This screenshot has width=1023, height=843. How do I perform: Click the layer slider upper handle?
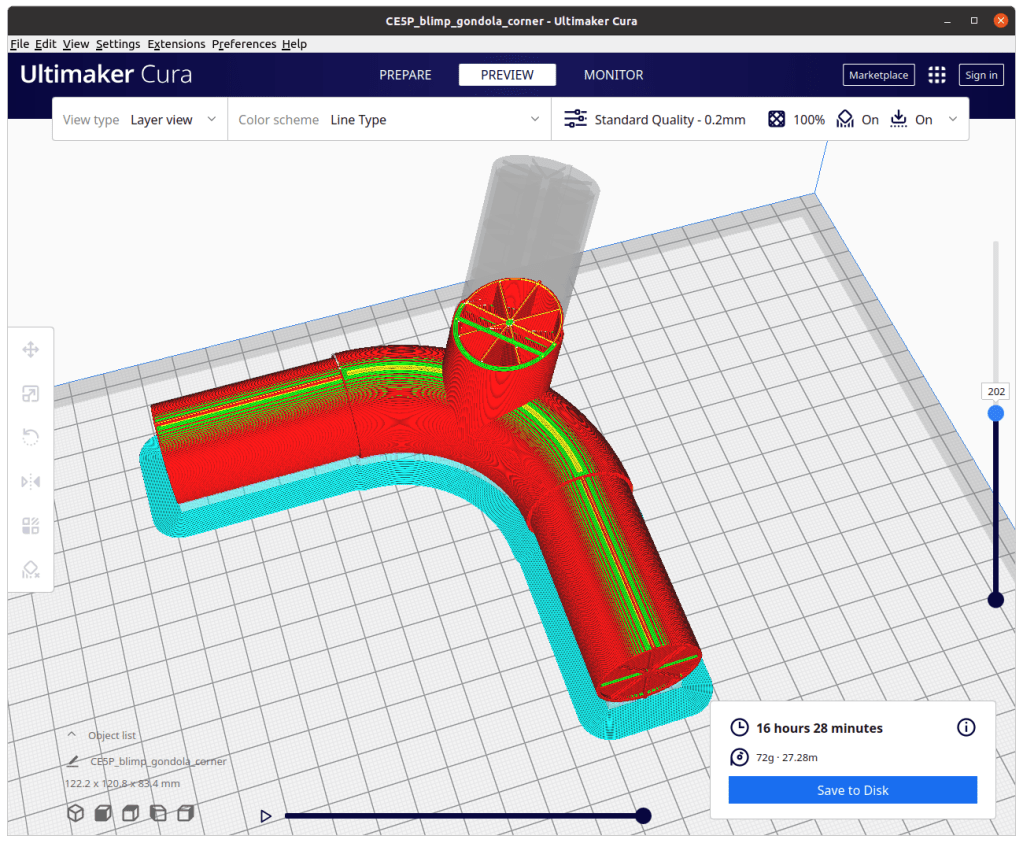tap(995, 413)
